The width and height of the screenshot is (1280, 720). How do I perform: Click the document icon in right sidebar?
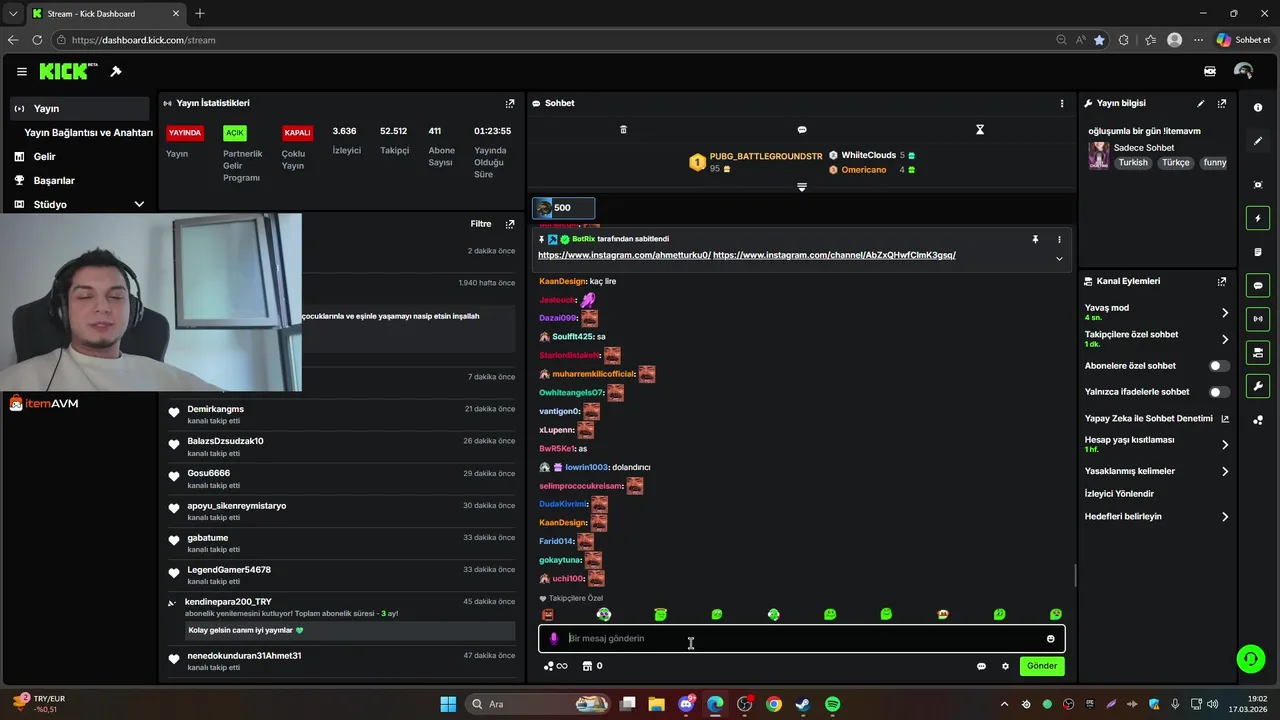1258,252
